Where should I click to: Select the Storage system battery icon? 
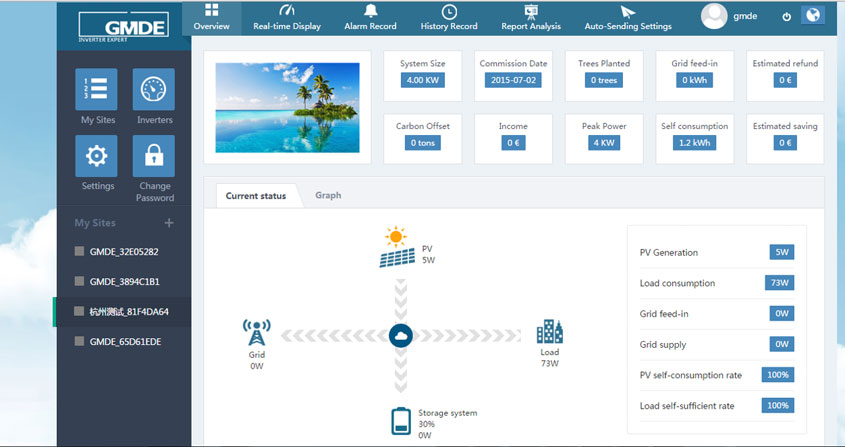(400, 421)
